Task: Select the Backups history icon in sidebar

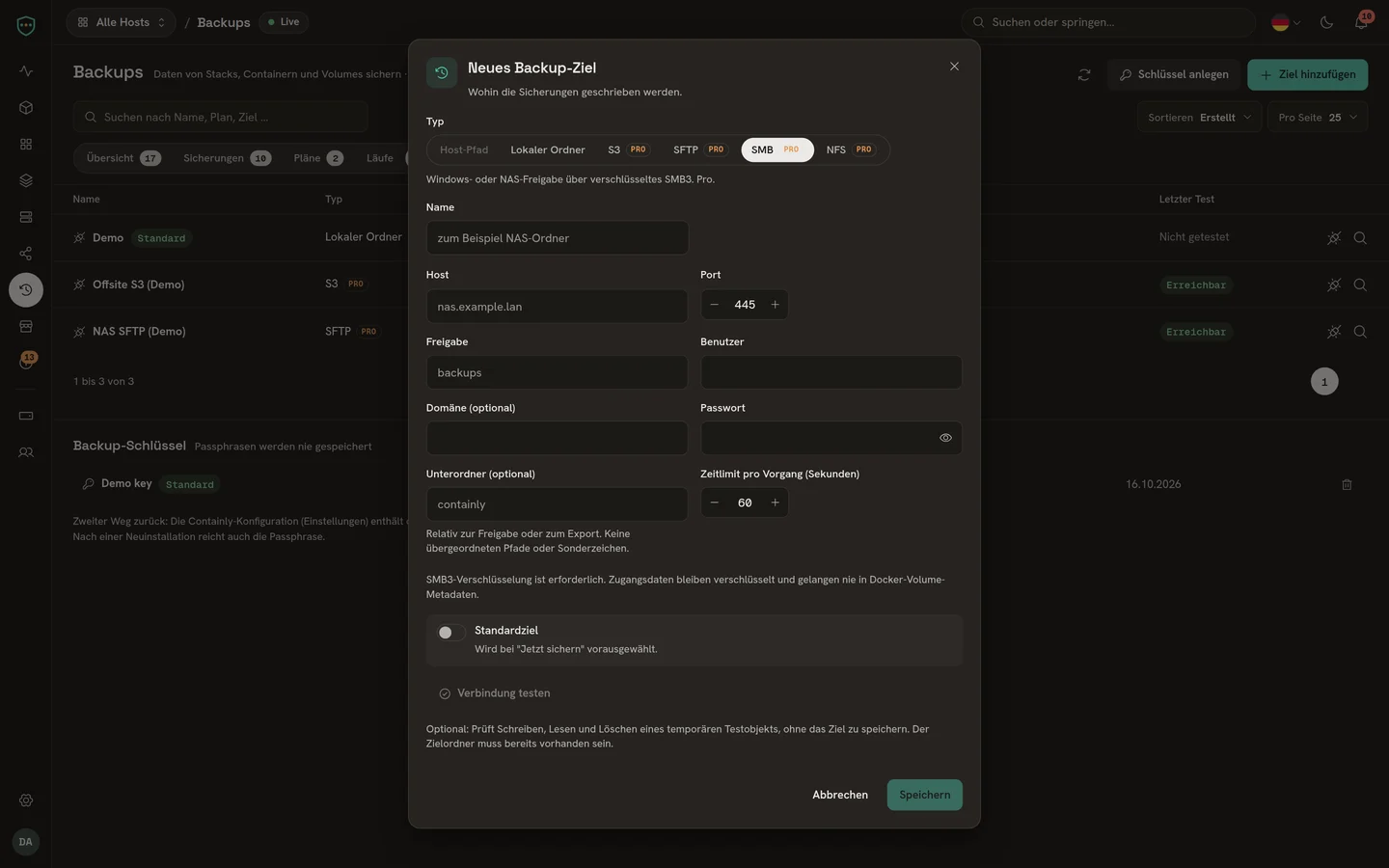Action: click(x=26, y=289)
